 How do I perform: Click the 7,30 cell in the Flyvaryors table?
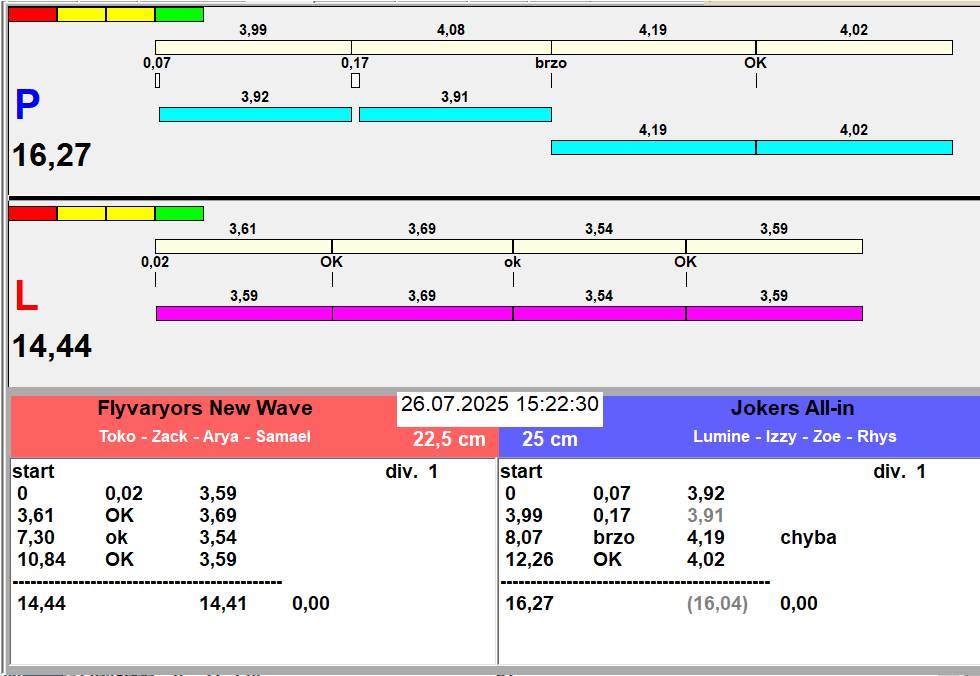click(36, 537)
